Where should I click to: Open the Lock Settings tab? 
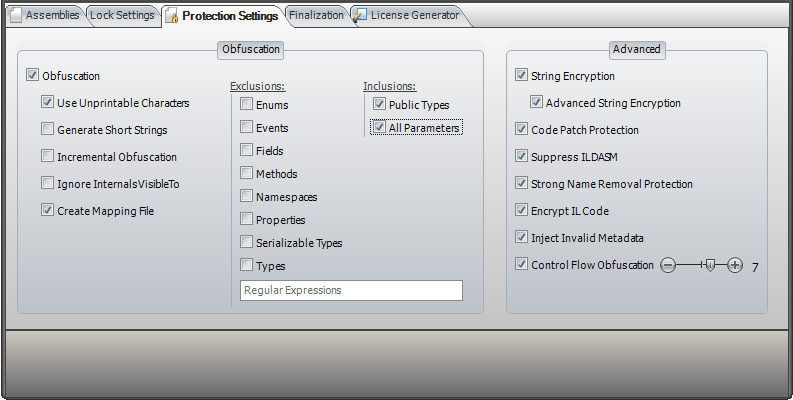tap(122, 15)
